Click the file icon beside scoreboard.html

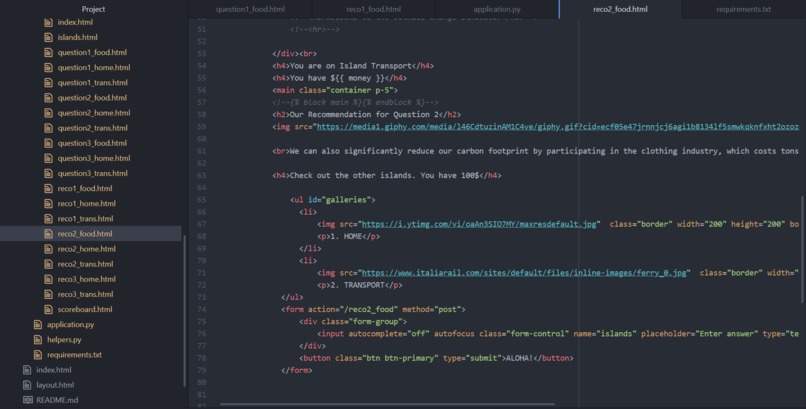point(48,309)
